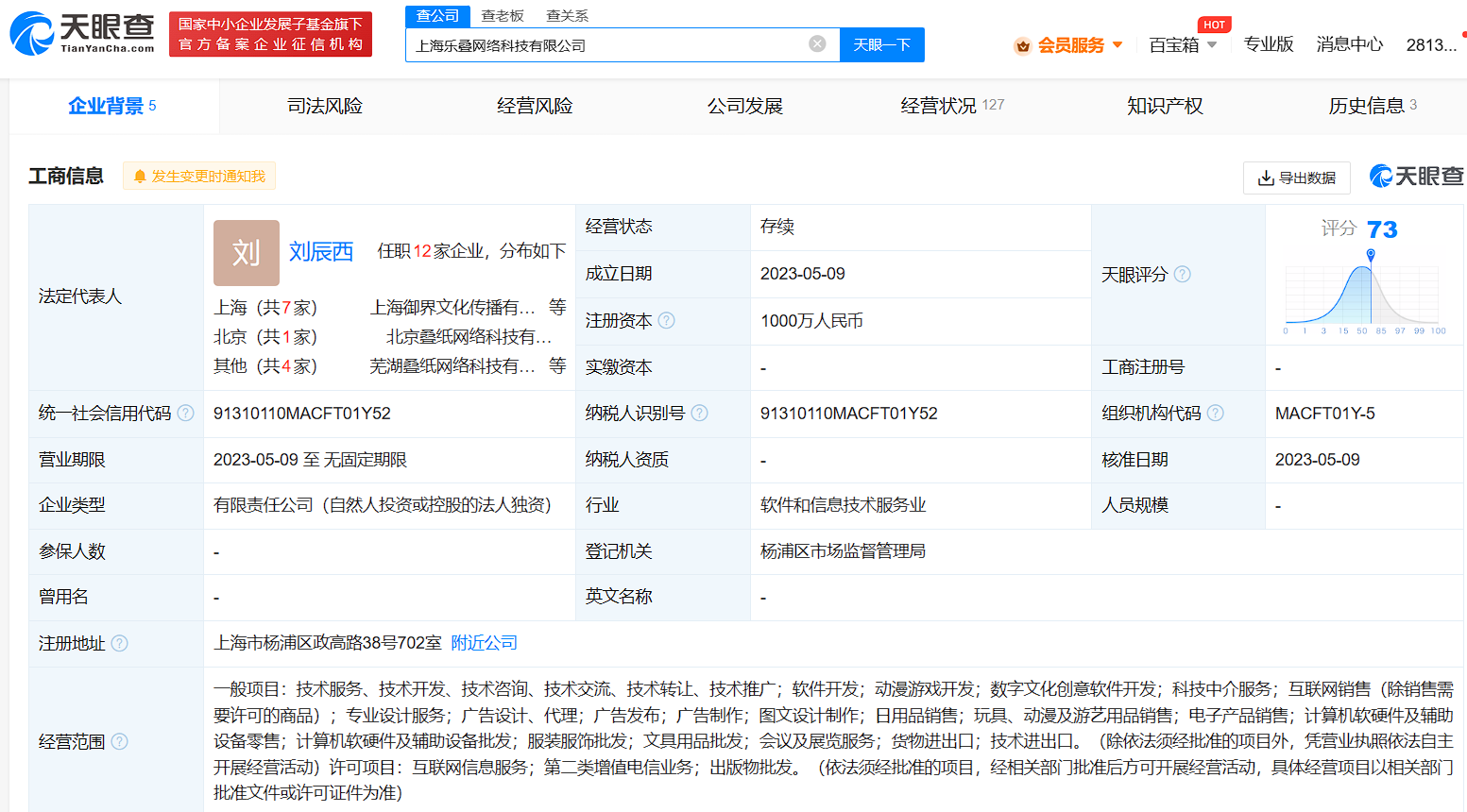Open the 刘辰西 legal representative link

pyautogui.click(x=321, y=251)
